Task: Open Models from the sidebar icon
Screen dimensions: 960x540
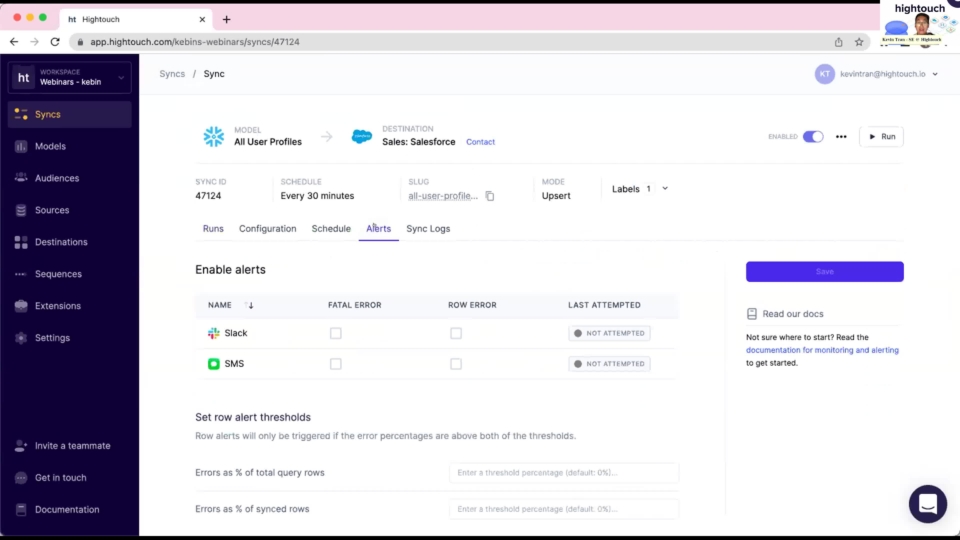Action: tap(21, 146)
